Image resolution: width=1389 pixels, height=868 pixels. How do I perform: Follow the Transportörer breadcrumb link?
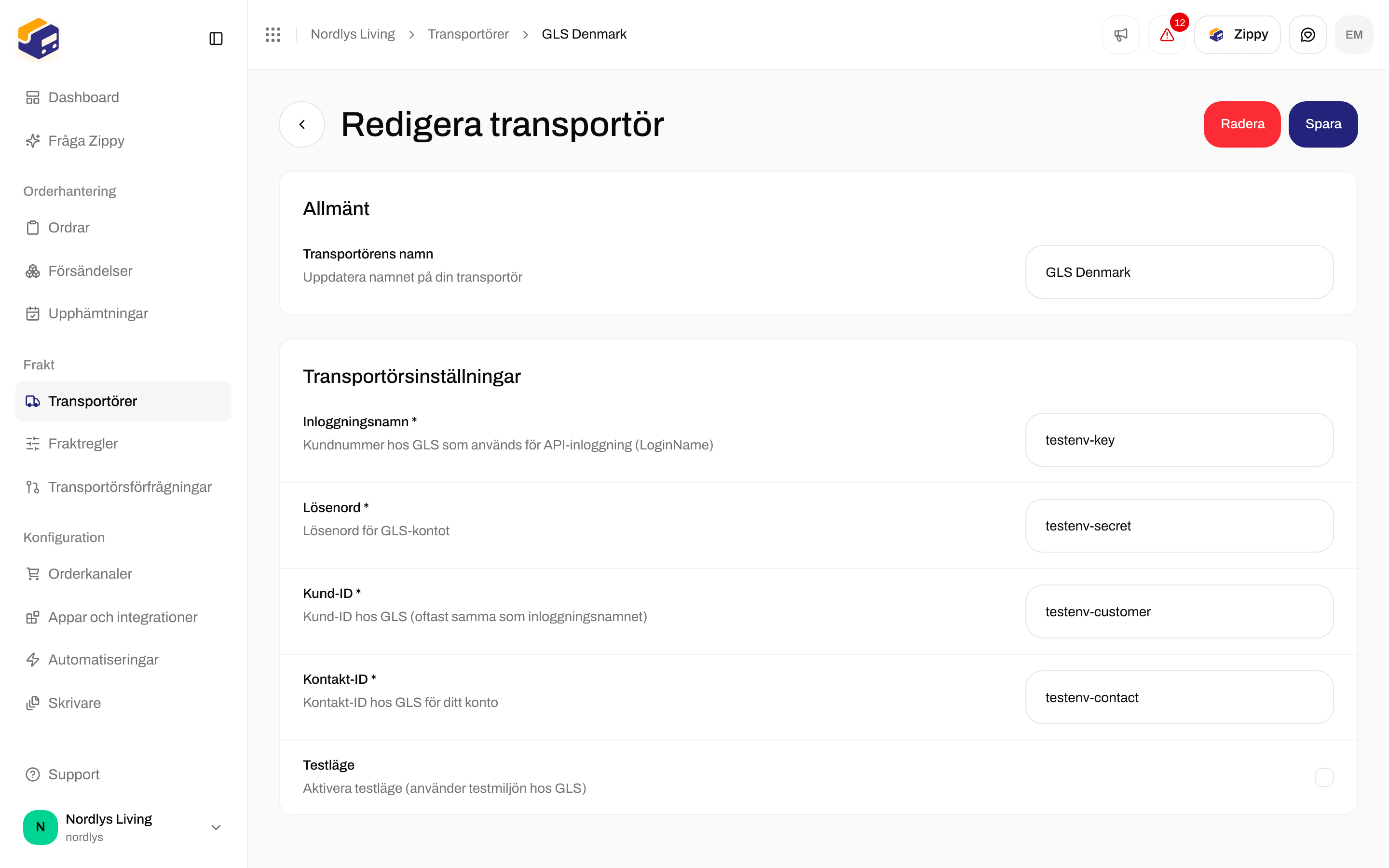point(468,34)
